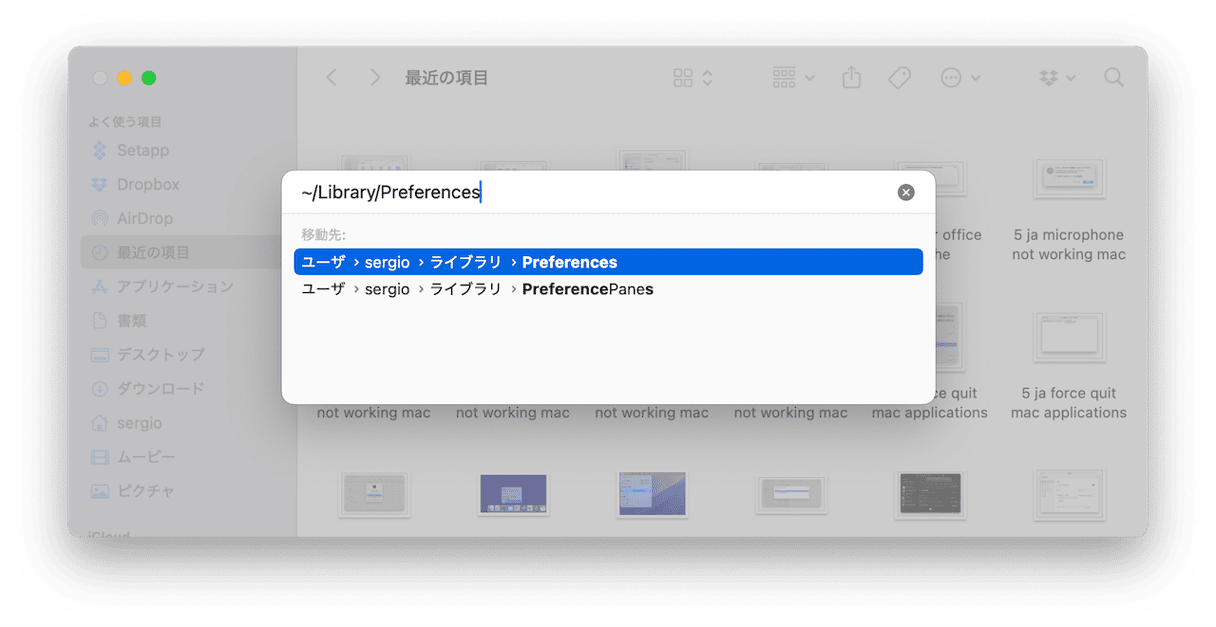Click the Tags toolbar icon

(899, 78)
